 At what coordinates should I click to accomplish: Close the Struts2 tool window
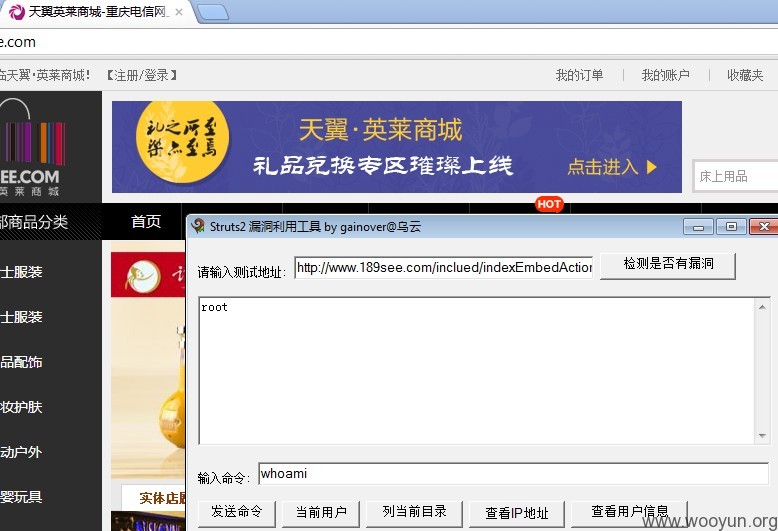(764, 226)
